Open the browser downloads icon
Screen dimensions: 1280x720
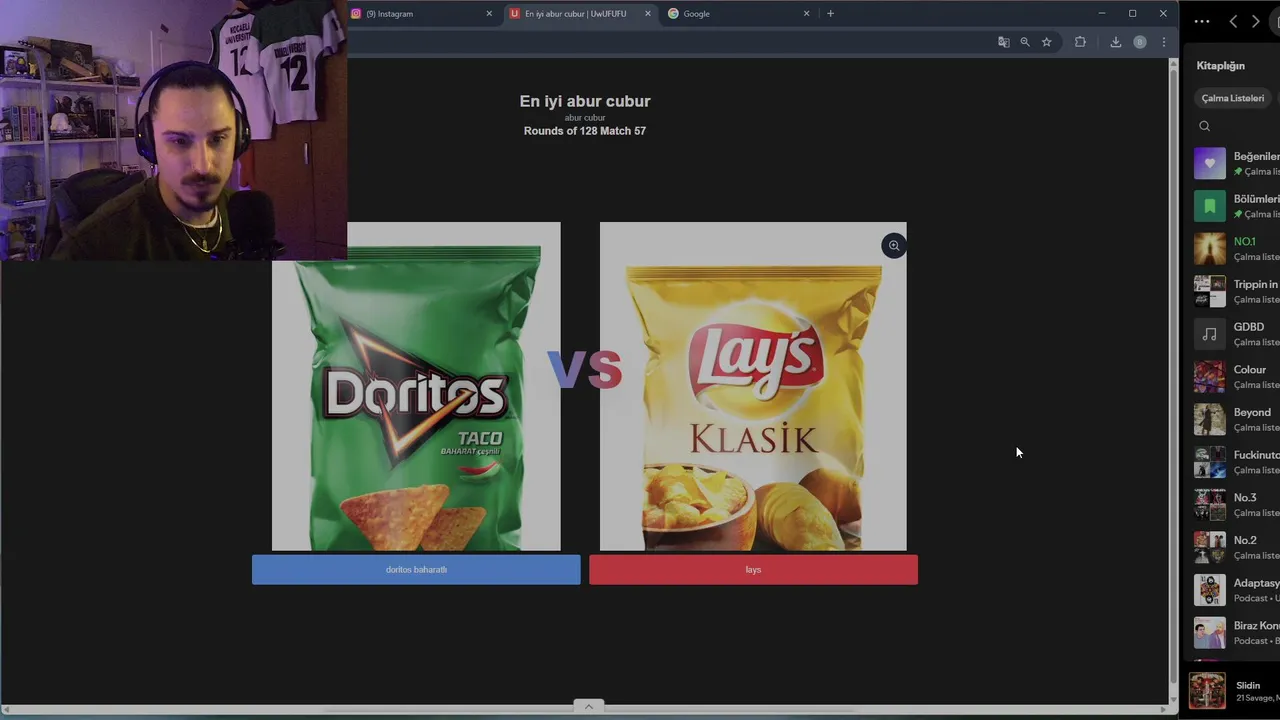1115,42
